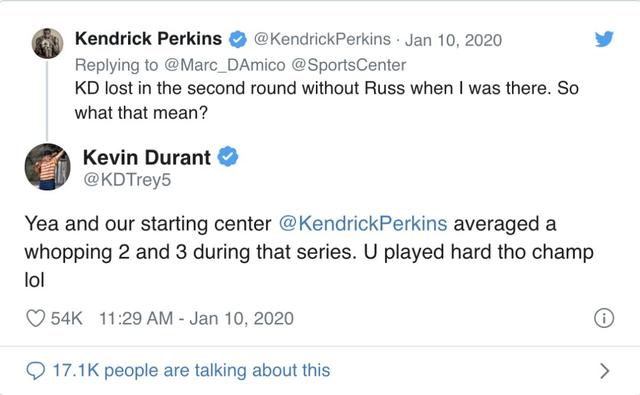The height and width of the screenshot is (395, 640).
Task: Click the Jan 10, 2020 date on Perkins' tweet
Action: click(453, 40)
